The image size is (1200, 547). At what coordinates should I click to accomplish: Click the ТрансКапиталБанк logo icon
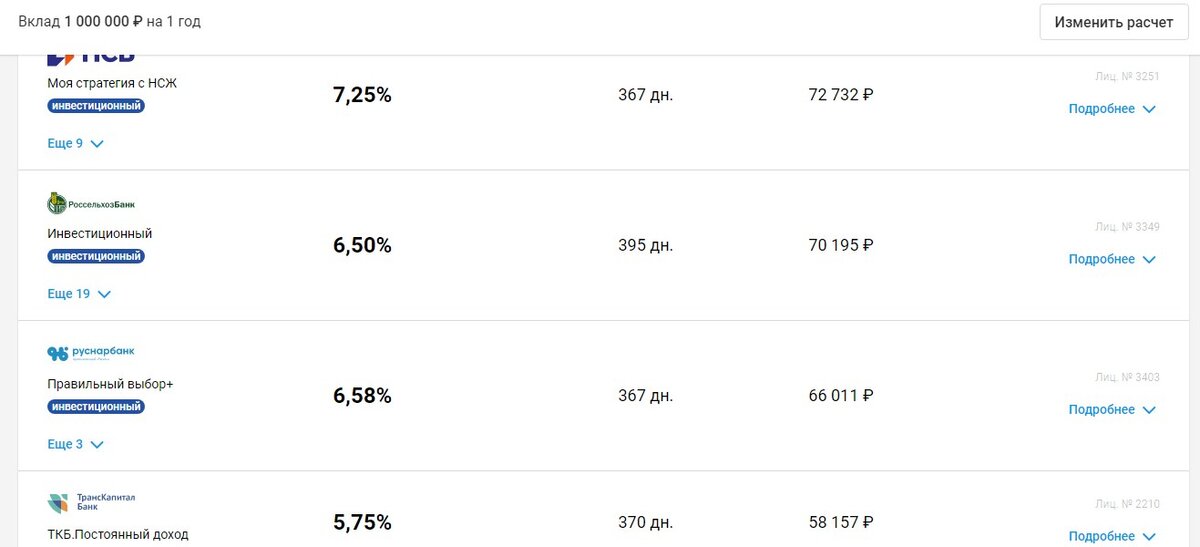[x=91, y=502]
